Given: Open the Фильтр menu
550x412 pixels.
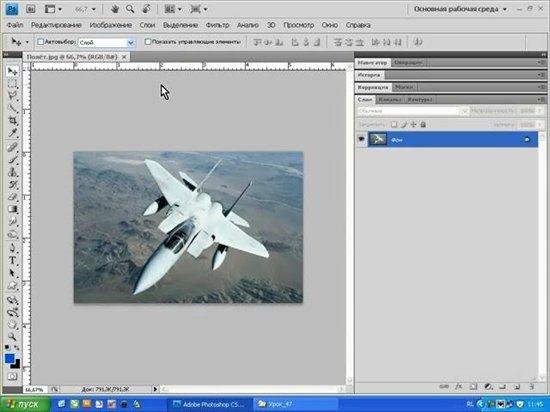Looking at the screenshot, I should [217, 25].
